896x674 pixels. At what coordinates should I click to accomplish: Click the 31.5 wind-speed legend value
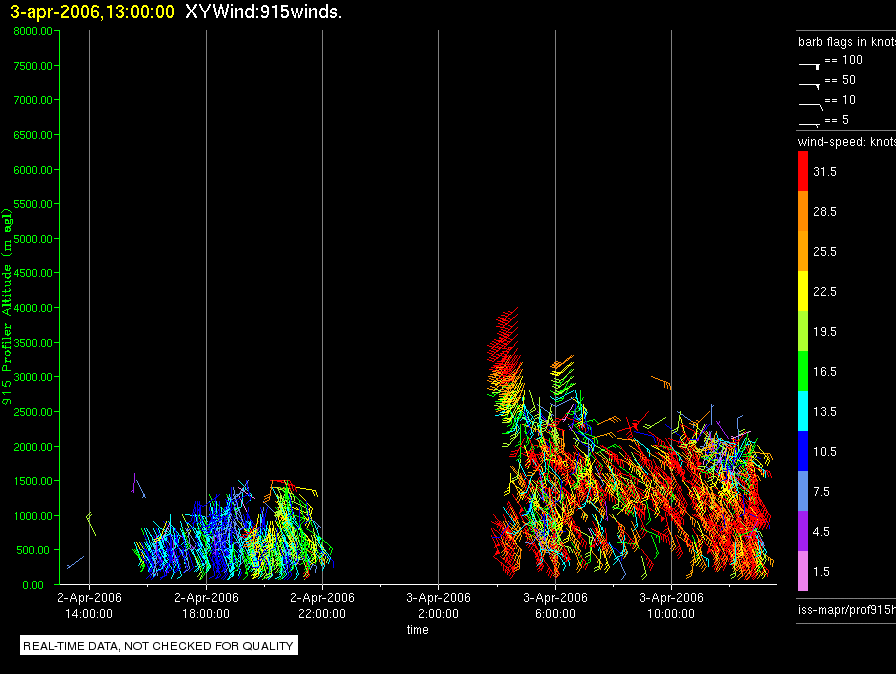click(x=825, y=171)
